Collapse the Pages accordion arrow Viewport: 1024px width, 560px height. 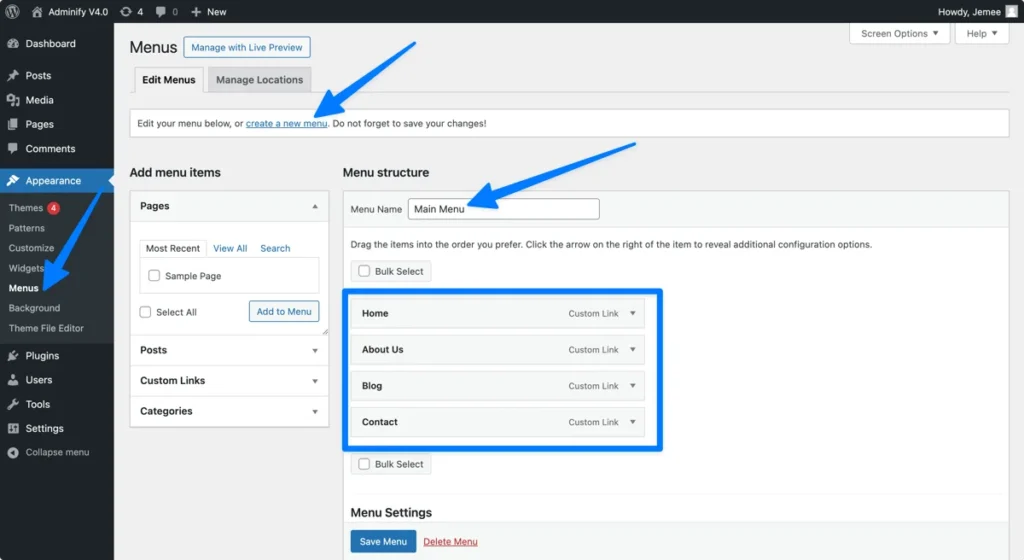pos(315,206)
